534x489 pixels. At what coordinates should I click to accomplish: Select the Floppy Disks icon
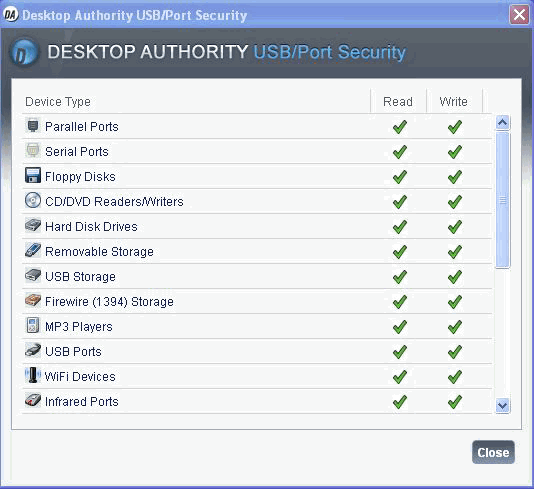click(33, 175)
